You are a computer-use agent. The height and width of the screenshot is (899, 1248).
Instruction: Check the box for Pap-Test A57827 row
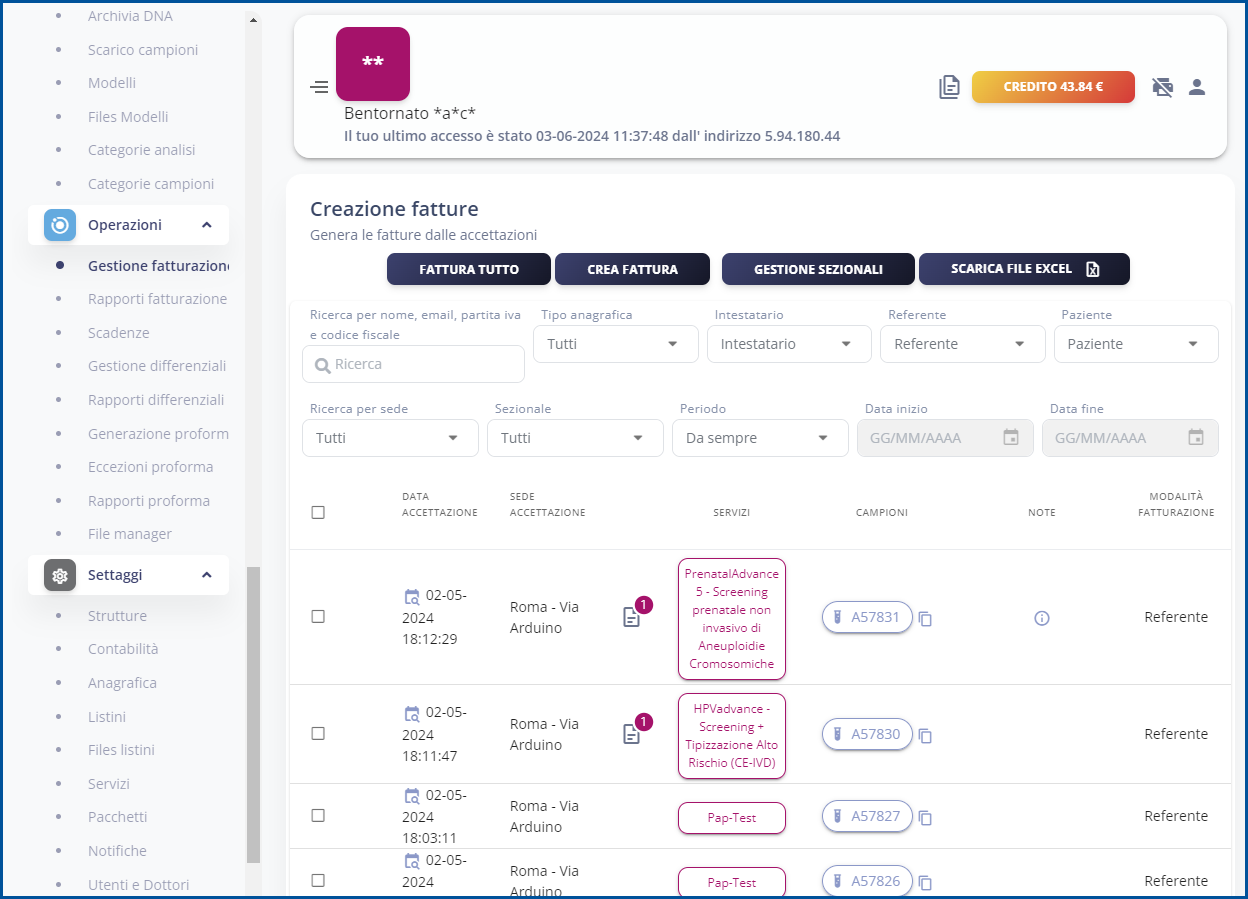pyautogui.click(x=318, y=815)
